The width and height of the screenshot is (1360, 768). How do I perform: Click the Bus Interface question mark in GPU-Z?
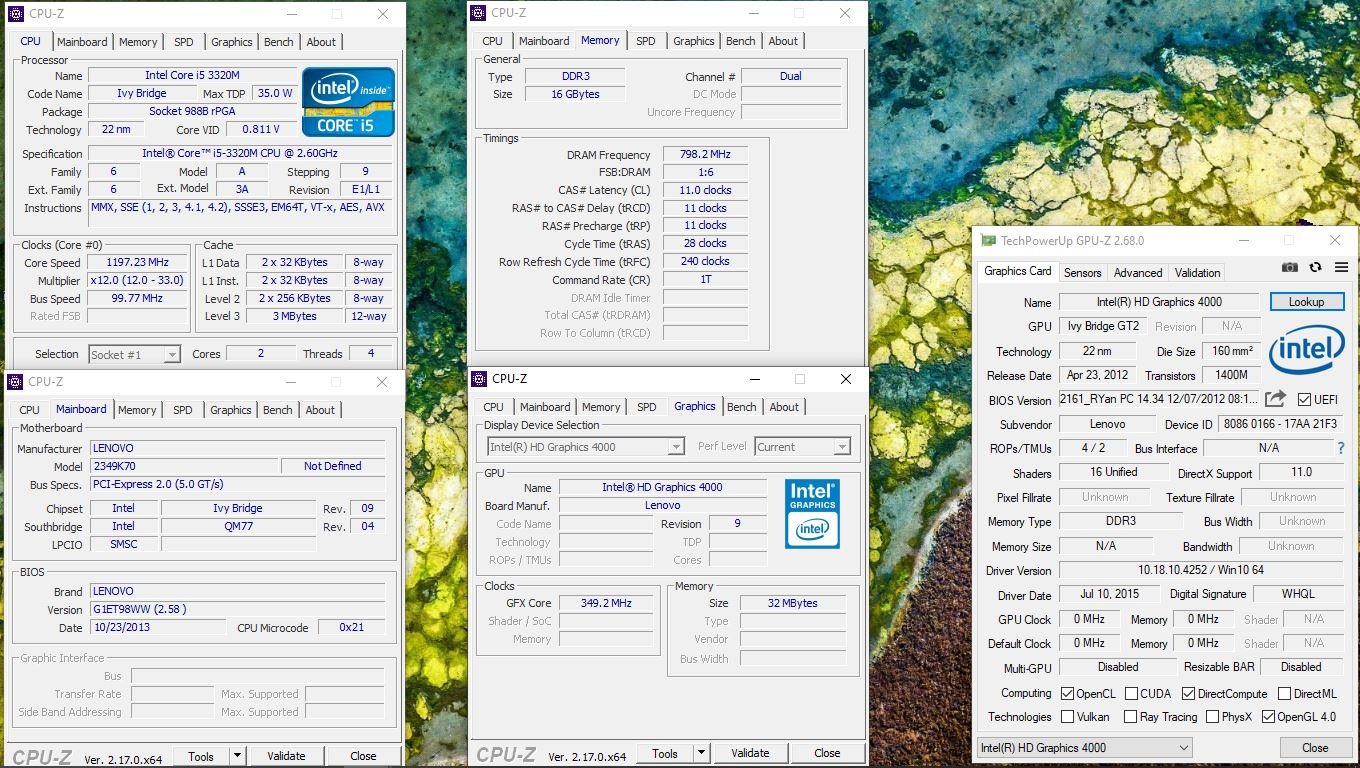[1341, 448]
